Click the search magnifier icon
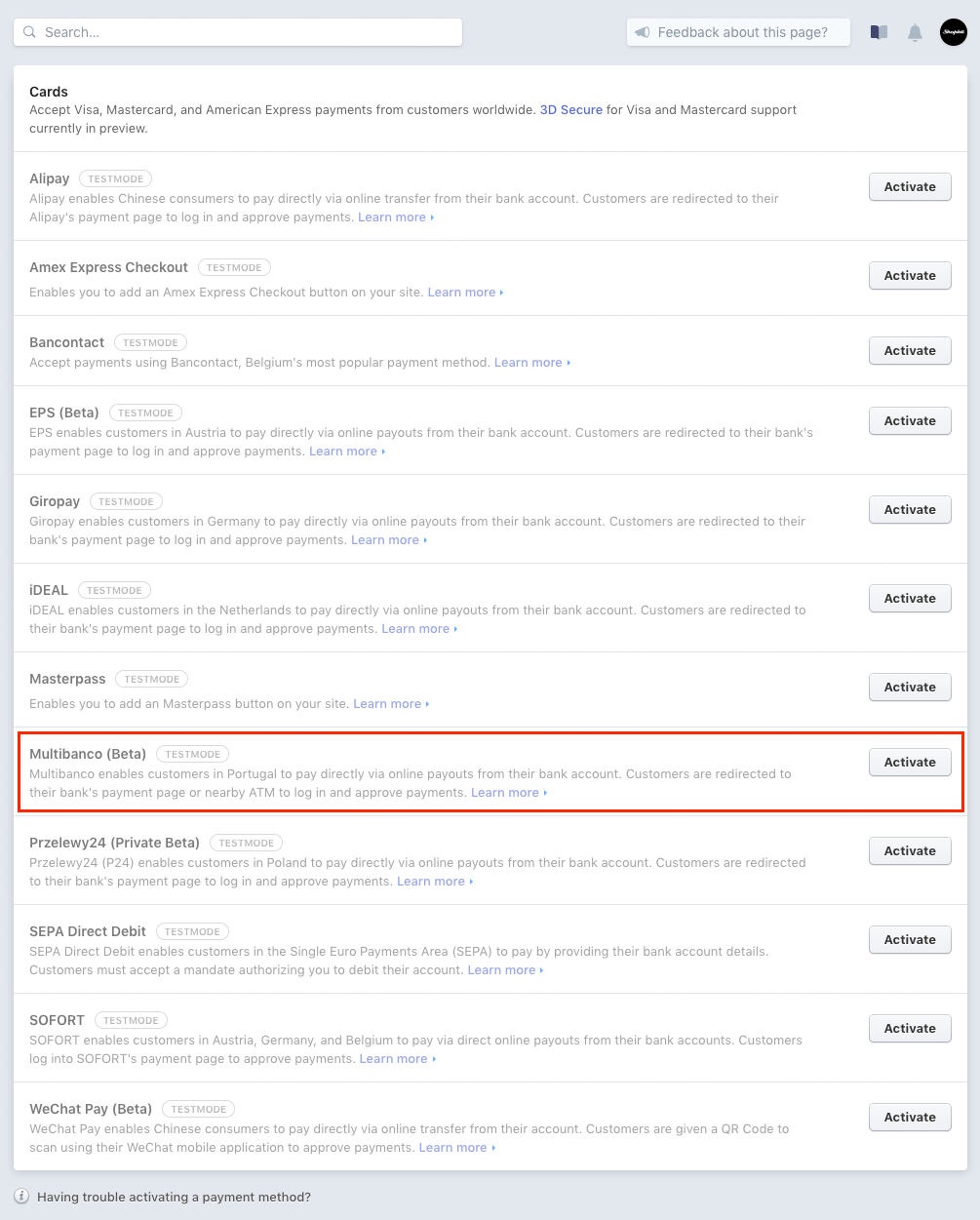This screenshot has width=980, height=1220. [29, 32]
